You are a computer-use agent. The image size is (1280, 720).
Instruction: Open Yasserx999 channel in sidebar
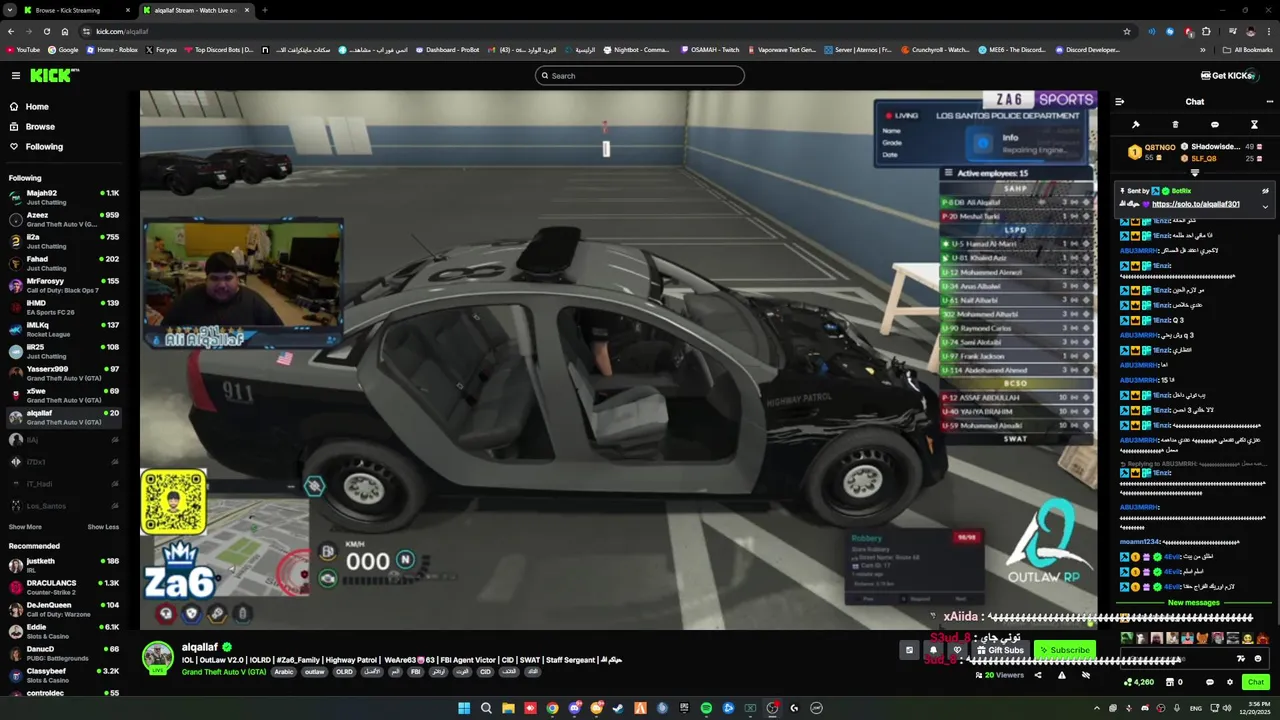click(x=64, y=373)
